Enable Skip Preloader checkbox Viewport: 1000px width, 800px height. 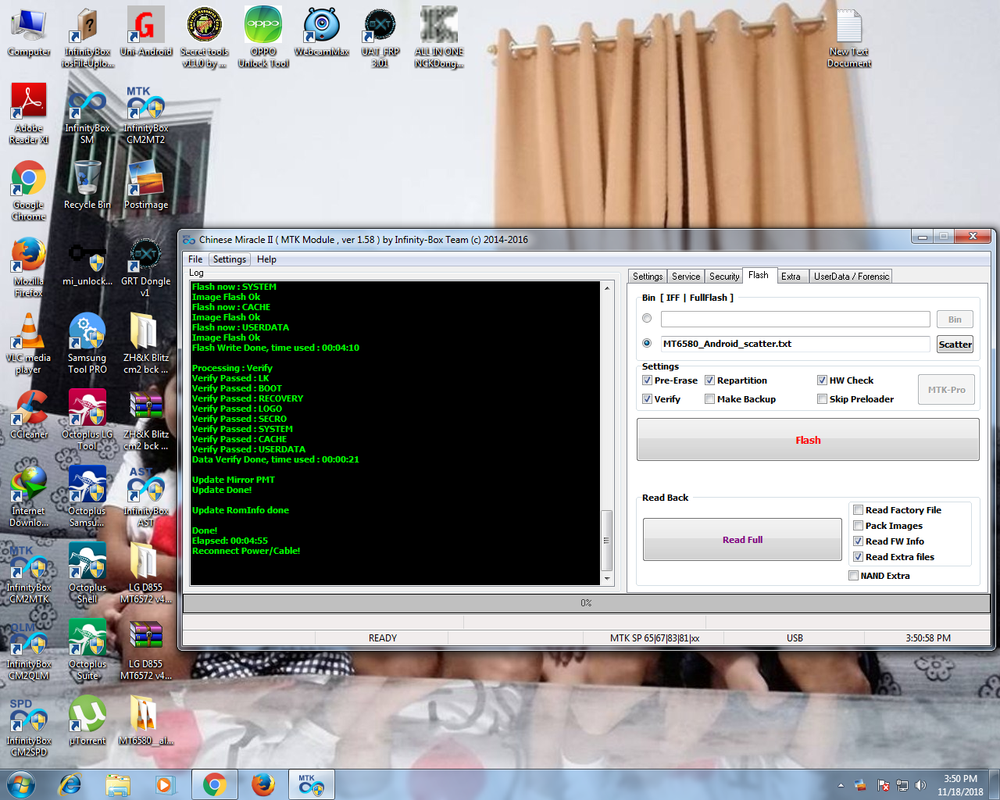pos(855,399)
